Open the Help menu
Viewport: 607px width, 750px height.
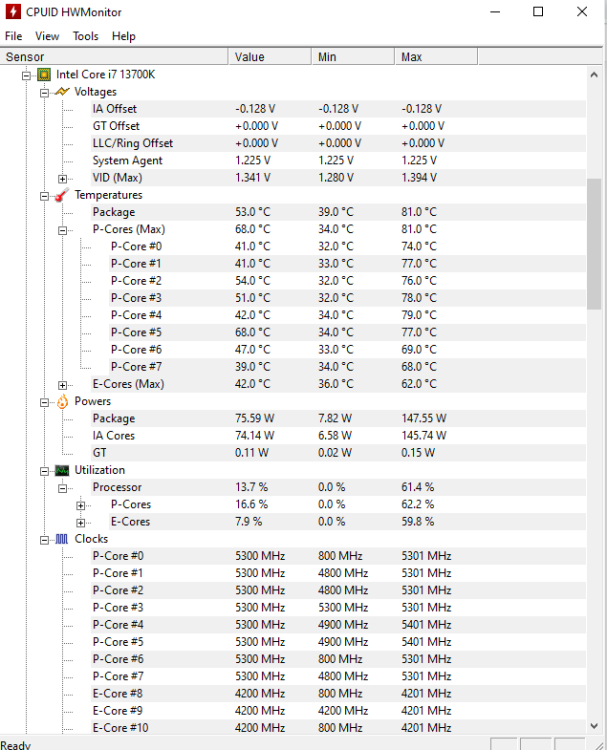(x=123, y=36)
